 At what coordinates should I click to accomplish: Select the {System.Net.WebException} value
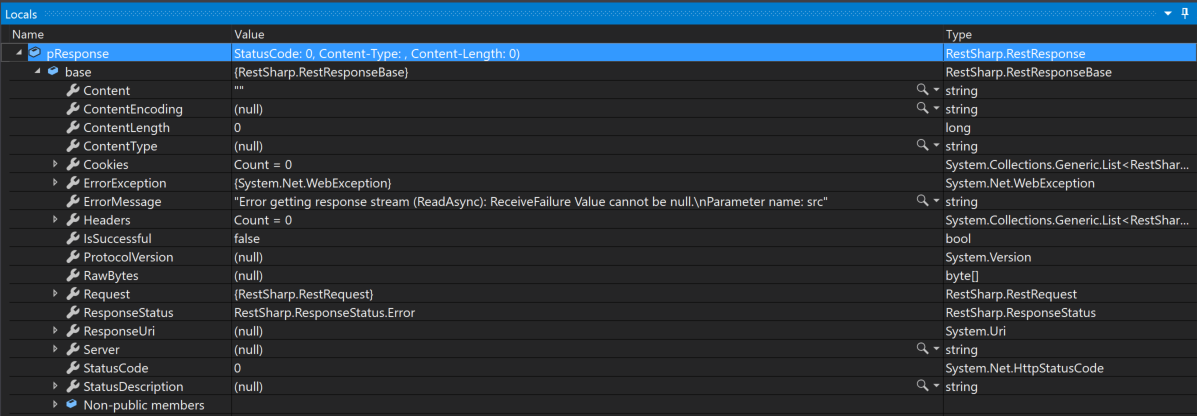pos(313,182)
